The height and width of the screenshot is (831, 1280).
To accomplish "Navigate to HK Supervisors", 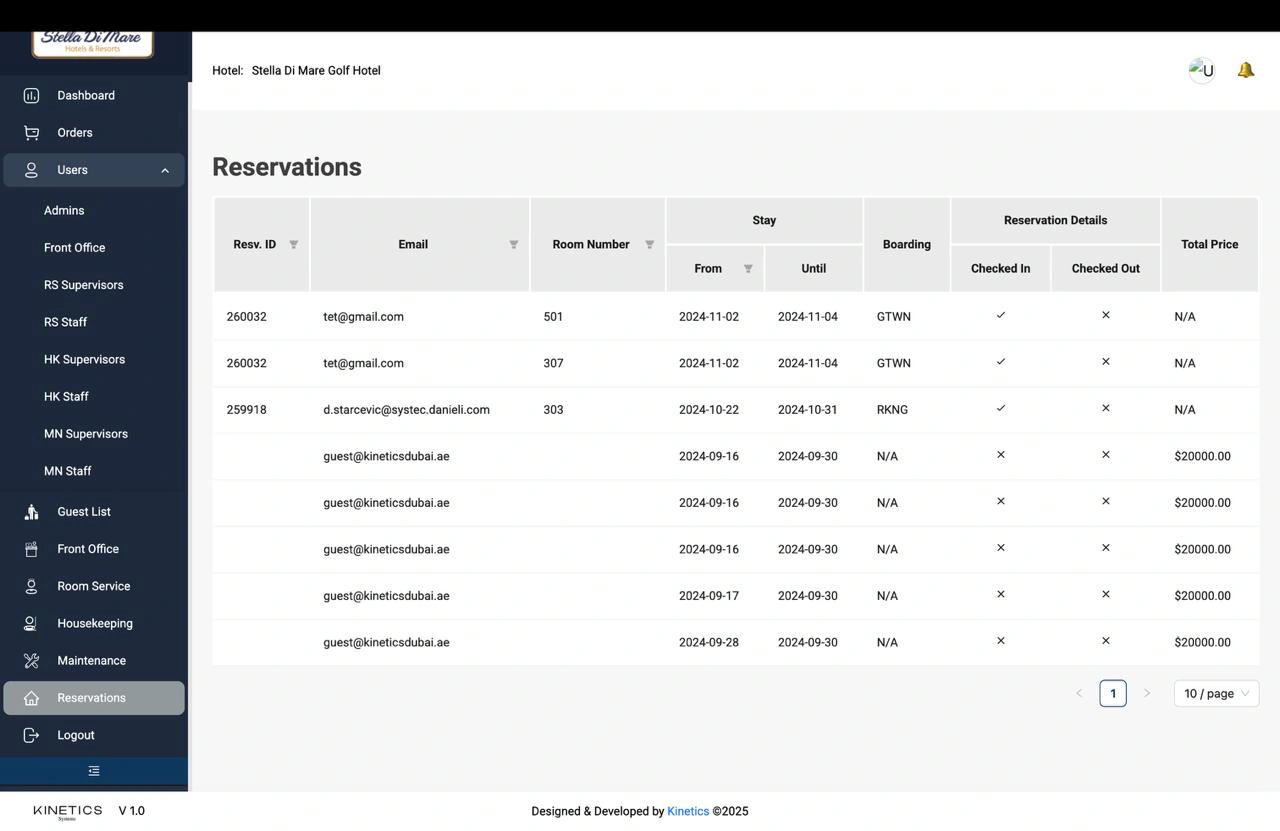I will coord(84,360).
